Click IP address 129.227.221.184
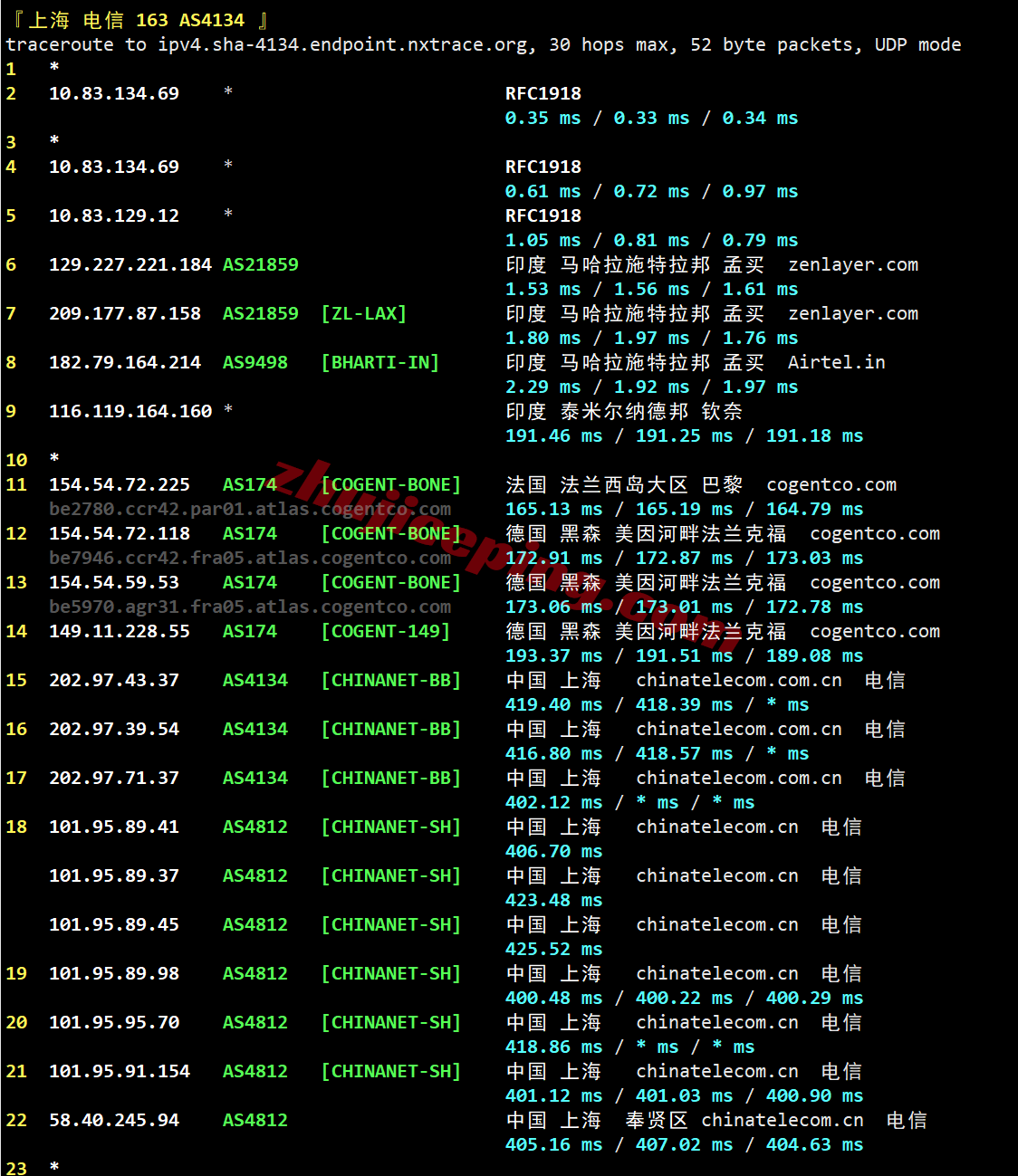Screen dimensions: 1018x1176 pos(130,264)
